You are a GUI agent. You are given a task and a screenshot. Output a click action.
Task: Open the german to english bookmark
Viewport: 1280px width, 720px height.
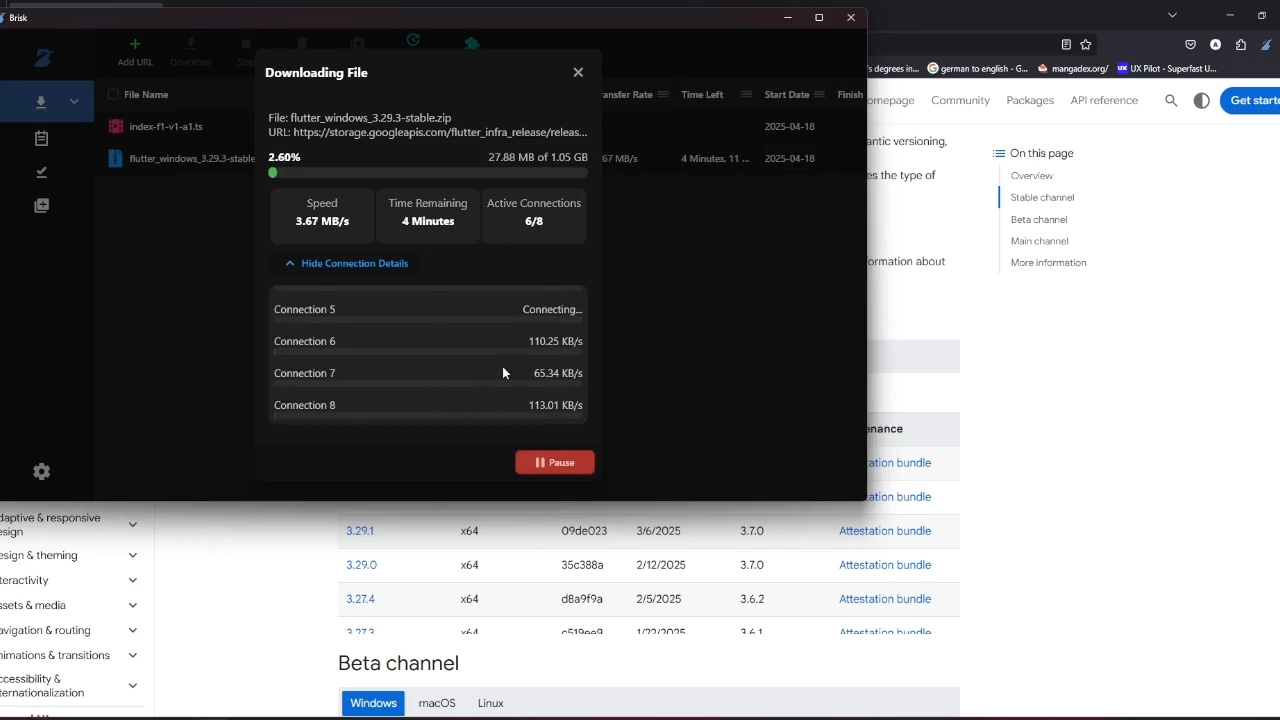click(978, 68)
